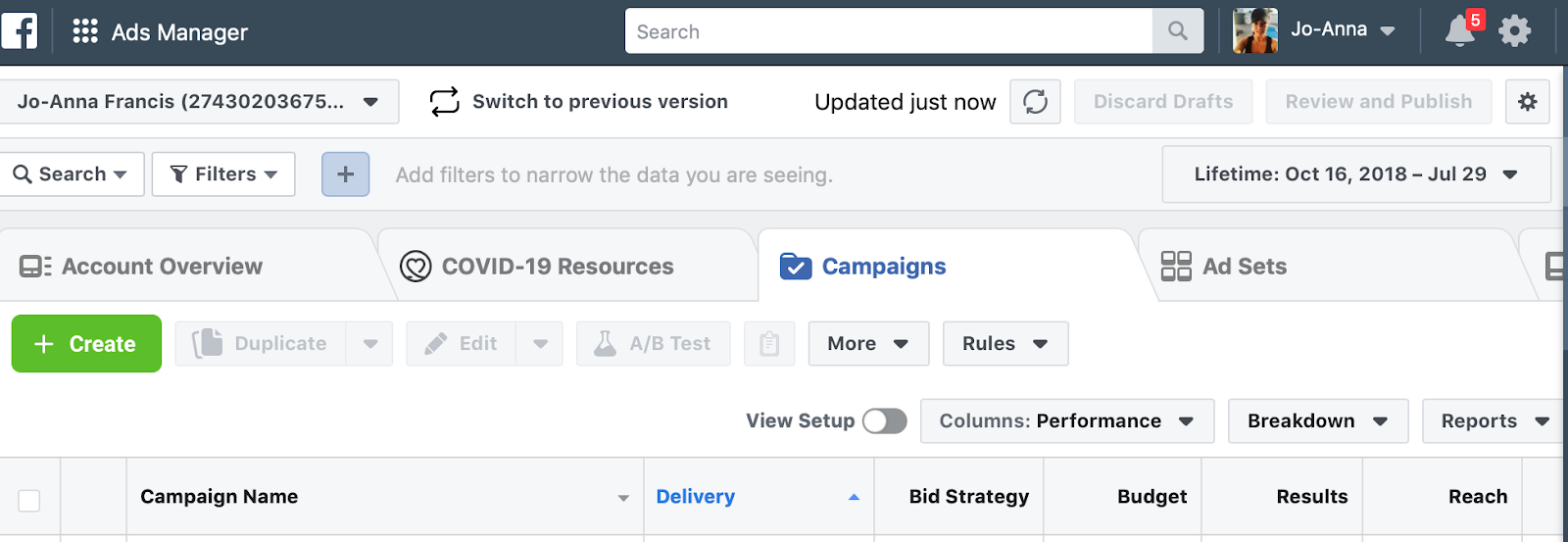Tick the select all campaigns checkbox
This screenshot has height=542, width=1568.
tap(29, 501)
